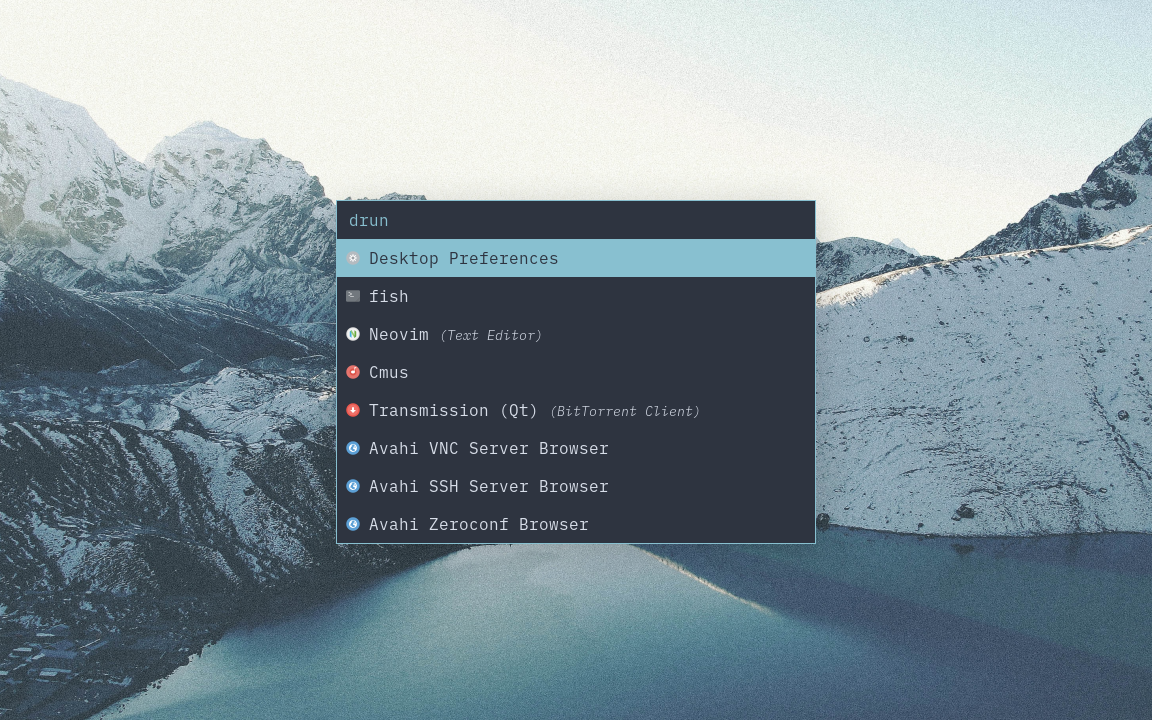Click the fish shell terminal icon
The image size is (1152, 720).
coord(353,296)
